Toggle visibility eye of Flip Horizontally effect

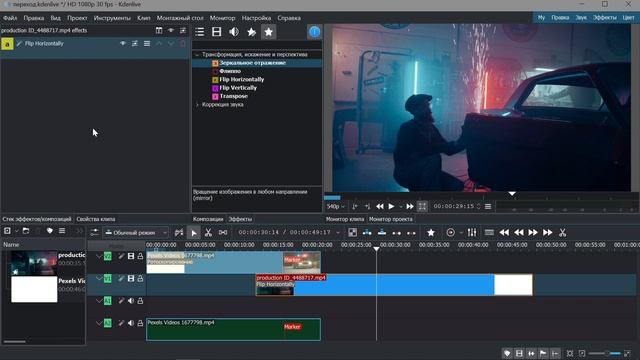(122, 44)
